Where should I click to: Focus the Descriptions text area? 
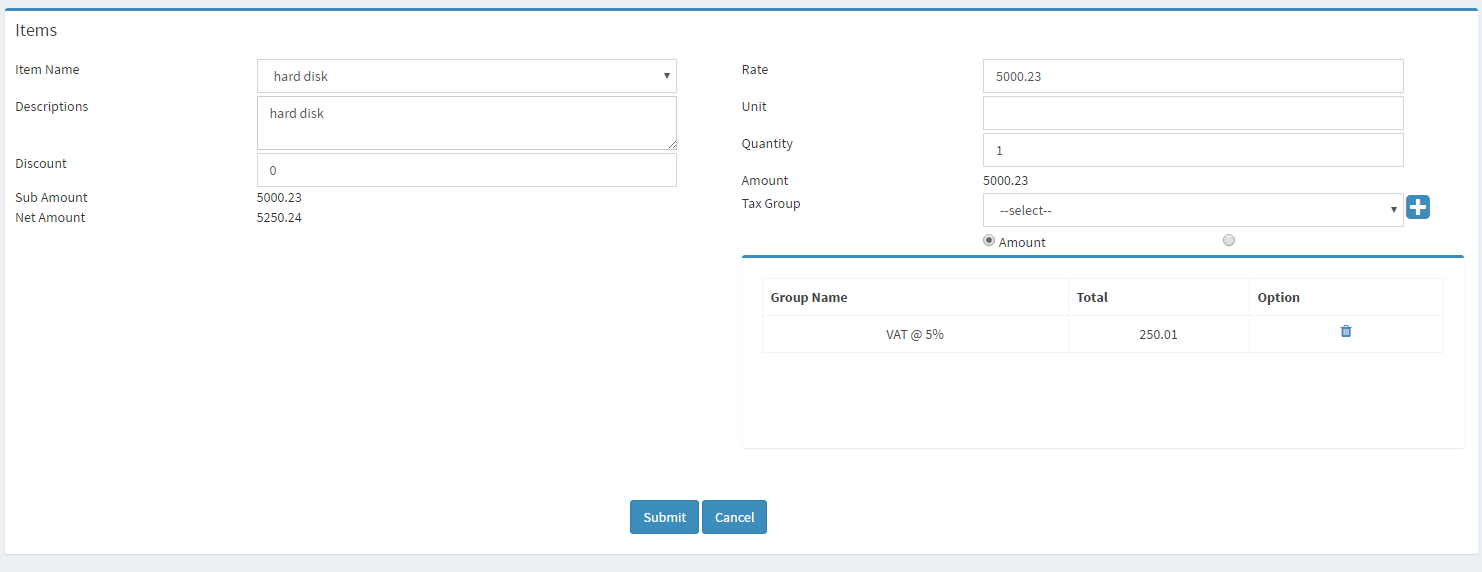pyautogui.click(x=467, y=123)
